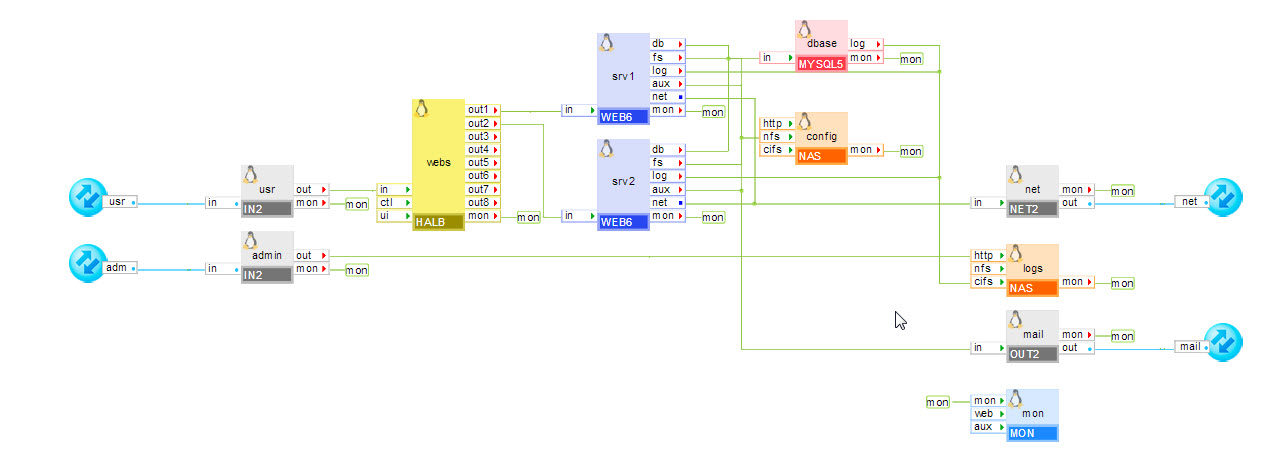The height and width of the screenshot is (467, 1280).
Task: Click the log terminal on dbase
Action: [866, 44]
